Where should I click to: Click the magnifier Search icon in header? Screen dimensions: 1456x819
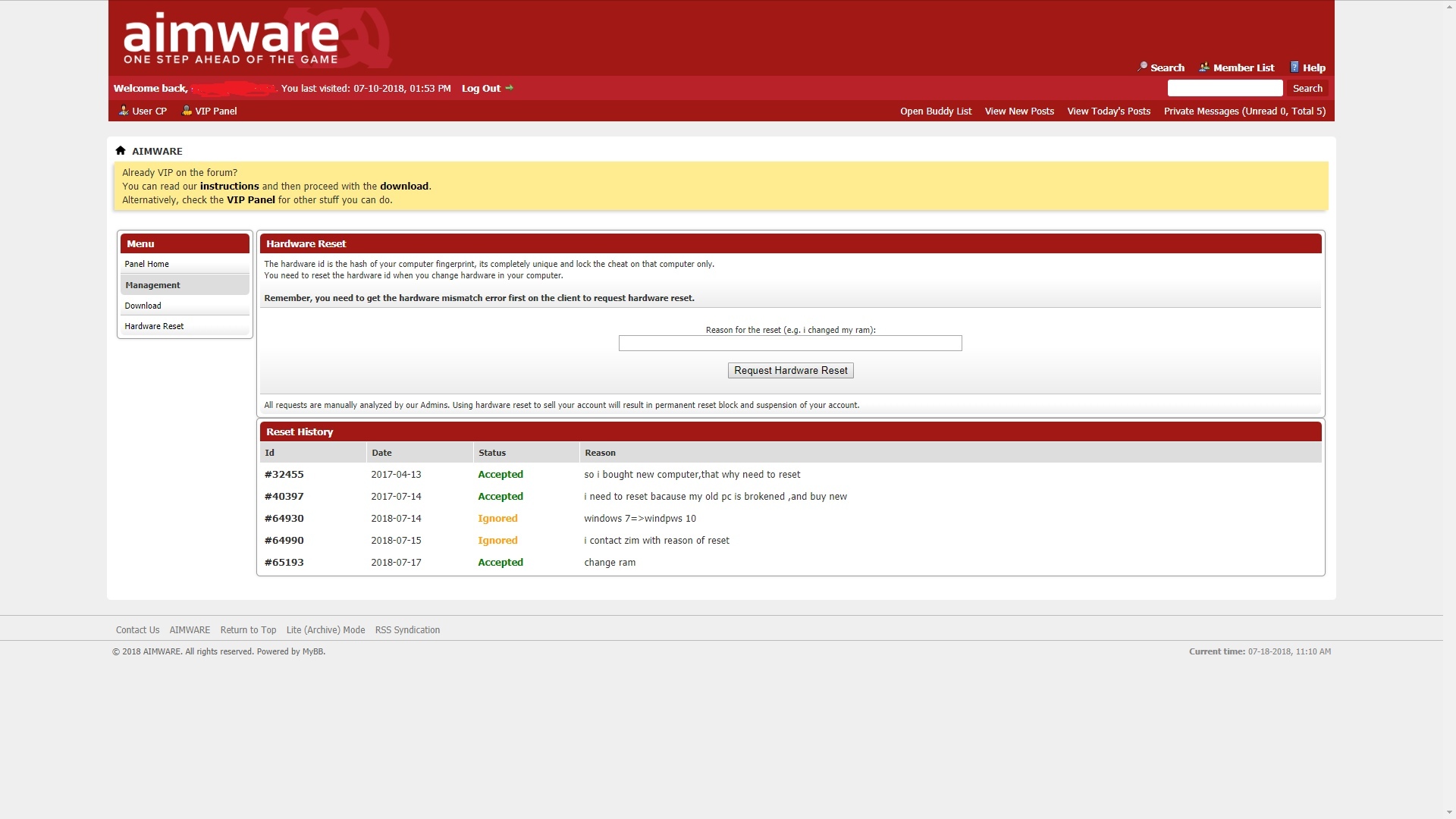pyautogui.click(x=1142, y=67)
